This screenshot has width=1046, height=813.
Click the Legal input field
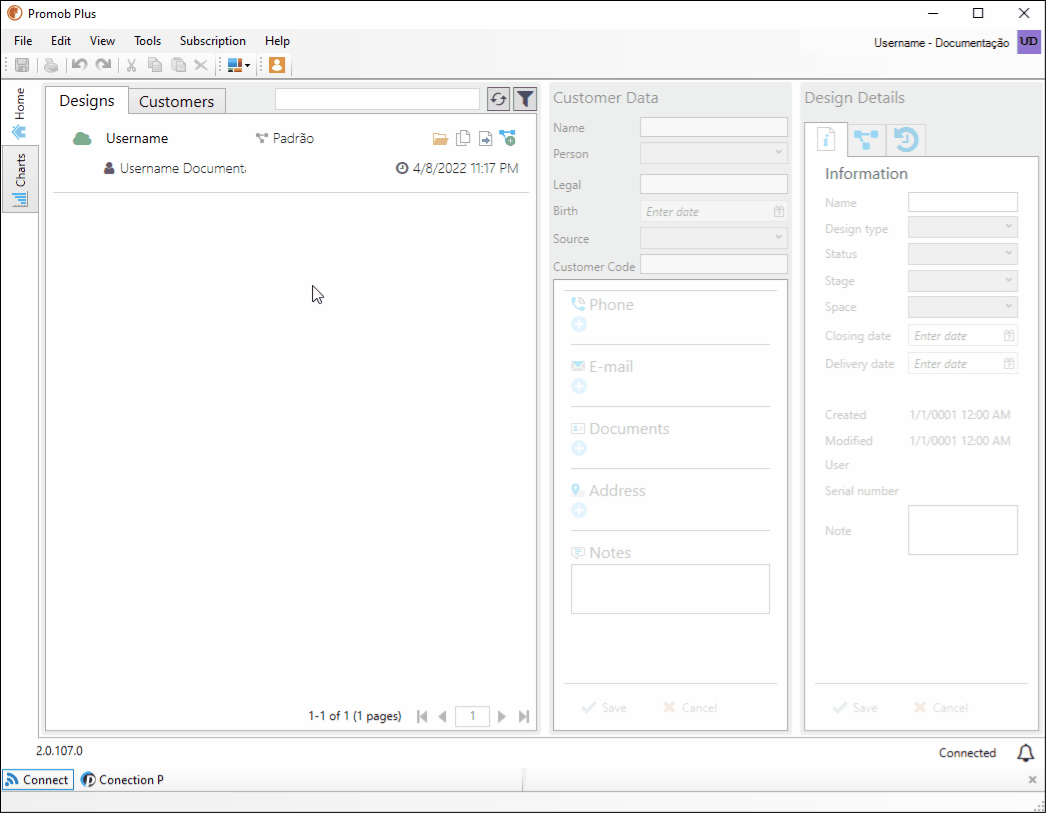pyautogui.click(x=714, y=184)
